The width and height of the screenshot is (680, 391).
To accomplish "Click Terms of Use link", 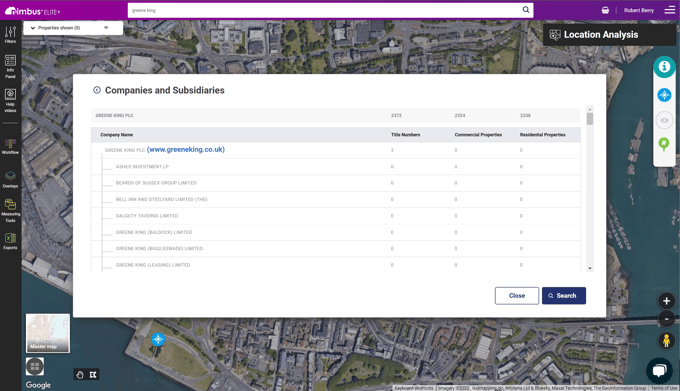I will click(x=664, y=388).
